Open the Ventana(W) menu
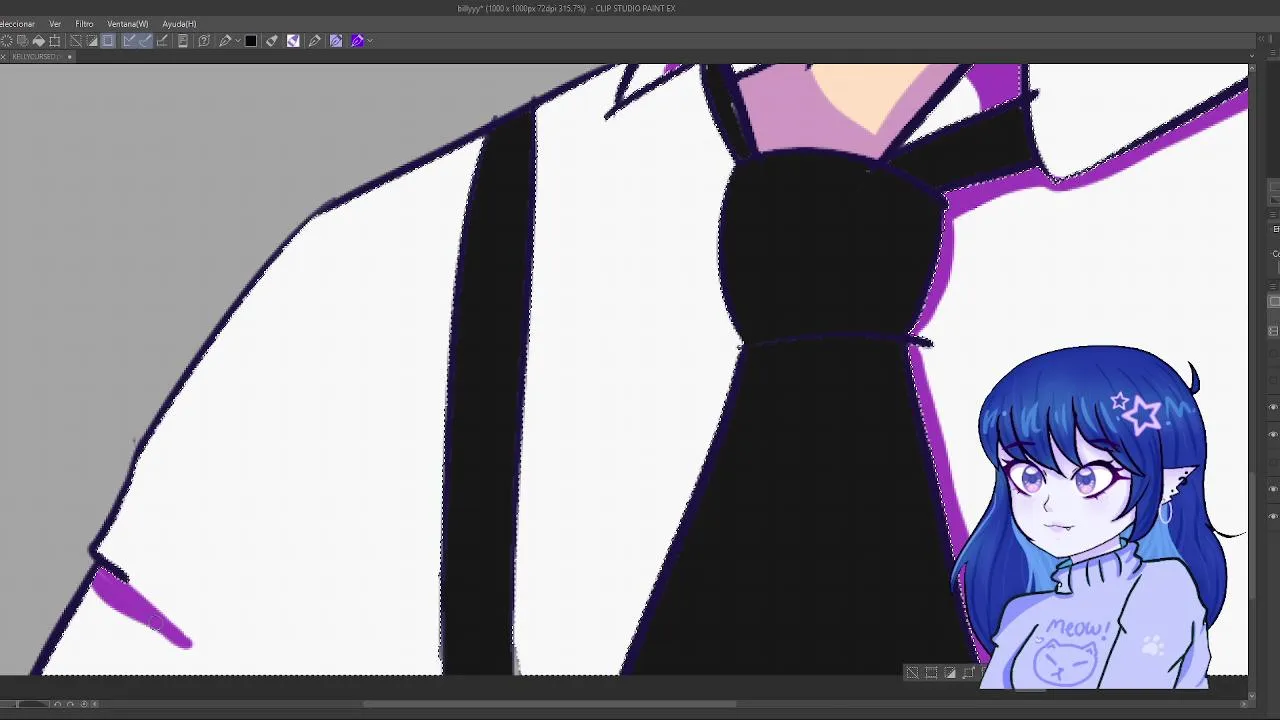 pos(127,24)
